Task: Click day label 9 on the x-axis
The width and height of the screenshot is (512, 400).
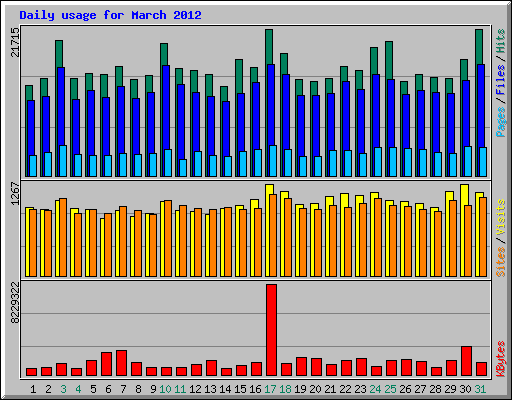Action: pos(153,389)
